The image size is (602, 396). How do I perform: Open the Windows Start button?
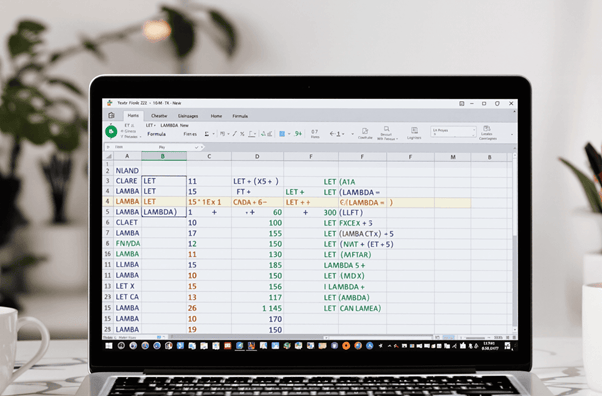(109, 346)
